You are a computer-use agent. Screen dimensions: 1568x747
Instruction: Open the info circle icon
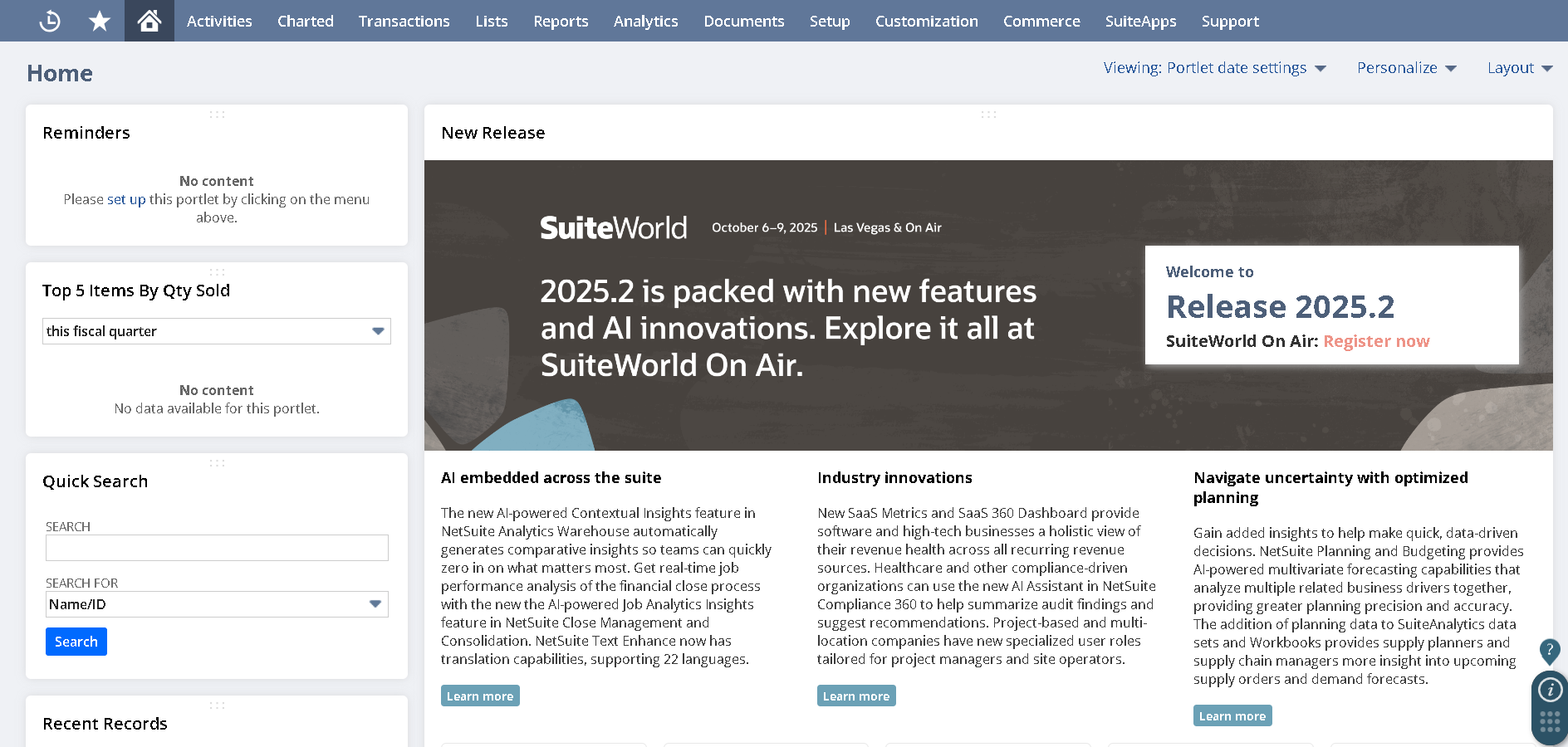click(x=1550, y=690)
